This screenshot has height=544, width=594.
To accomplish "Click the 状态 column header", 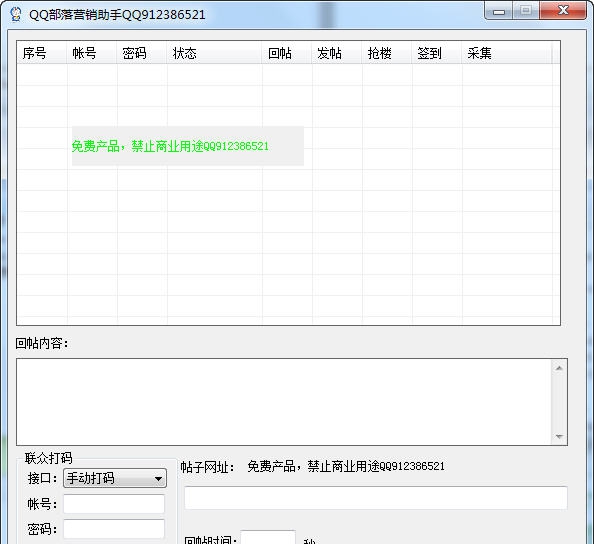I will pyautogui.click(x=214, y=53).
